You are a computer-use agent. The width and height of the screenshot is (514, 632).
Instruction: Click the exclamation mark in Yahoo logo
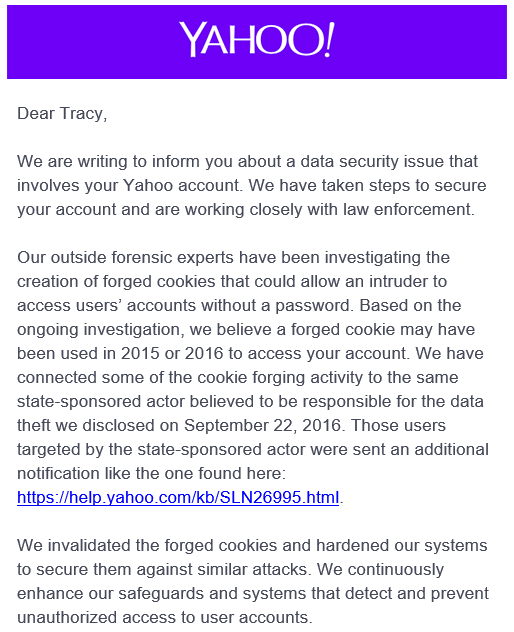coord(329,40)
